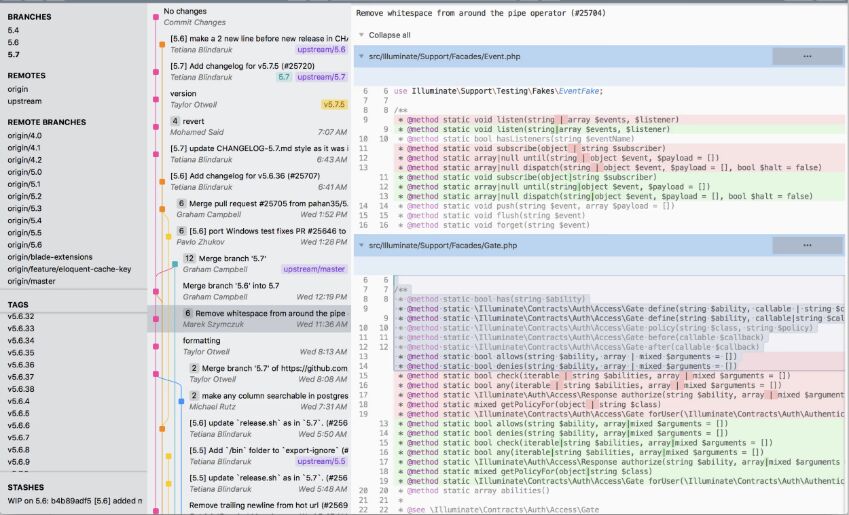Click the changed-files count badge on revert commit

tap(175, 121)
